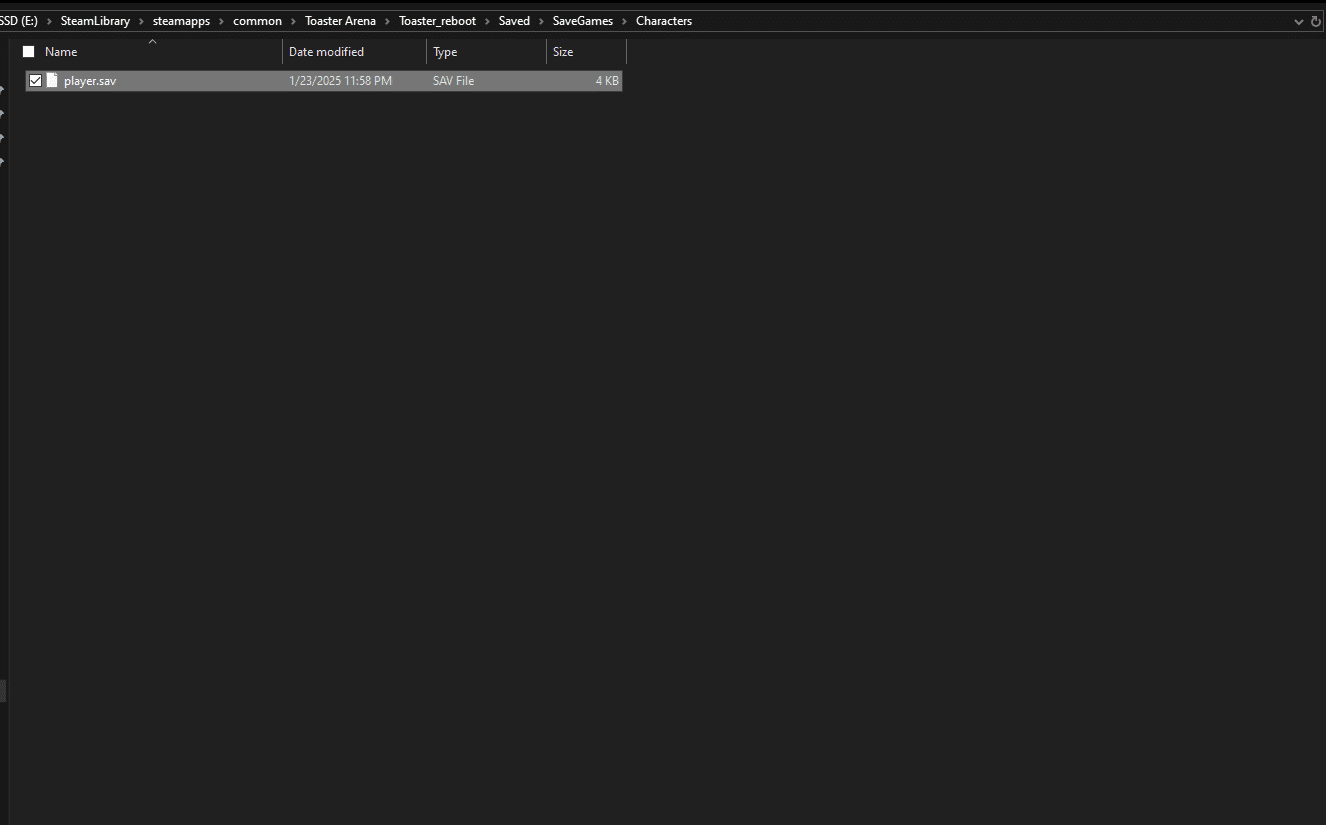Click the 1/23/2025 11:58 PM date cell
Image resolution: width=1326 pixels, height=825 pixels.
[340, 81]
